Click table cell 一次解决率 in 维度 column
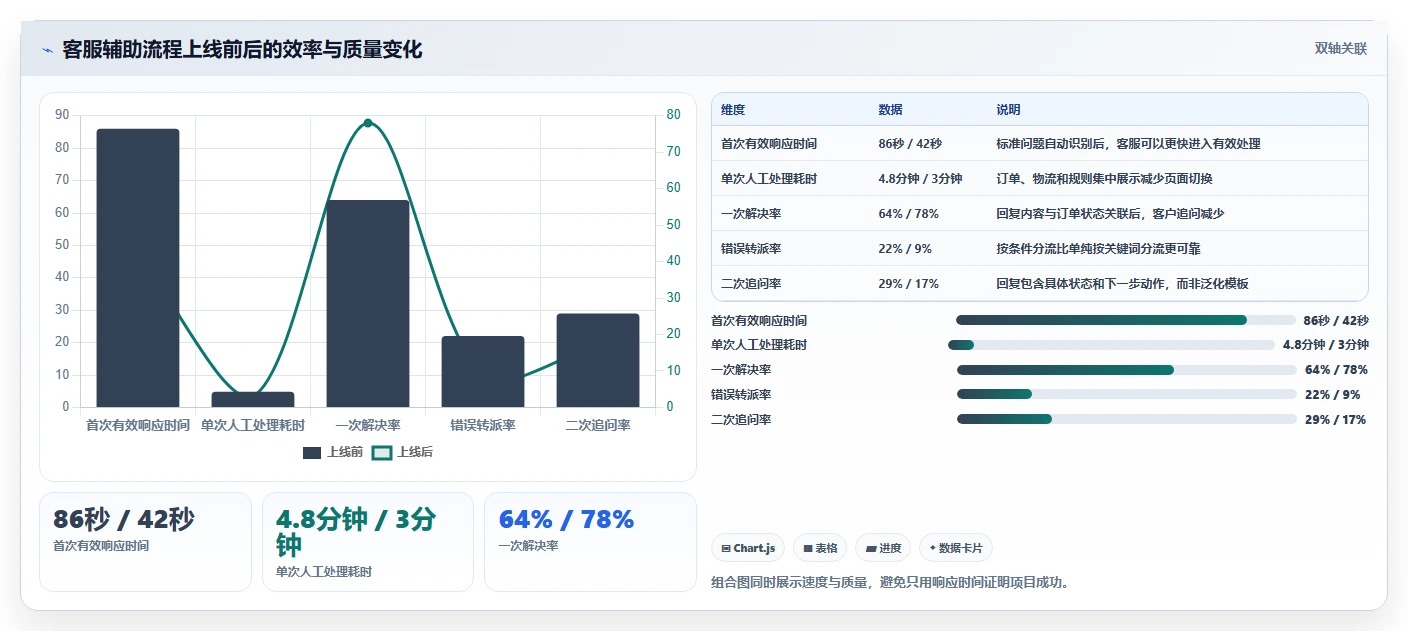The width and height of the screenshot is (1408, 631). (x=751, y=214)
